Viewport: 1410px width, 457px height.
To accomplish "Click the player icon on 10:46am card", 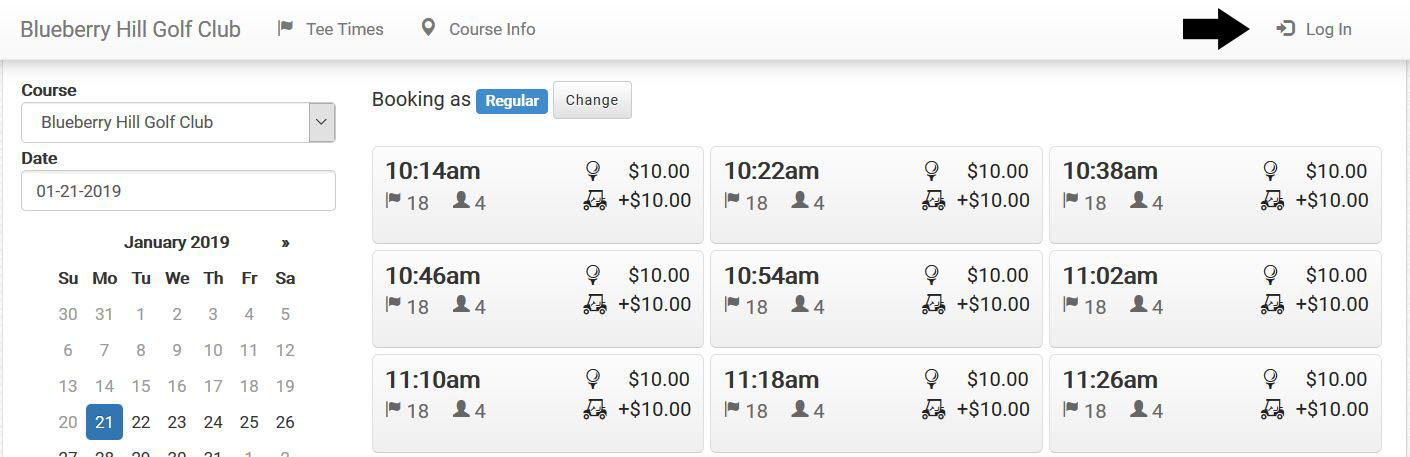I will click(461, 304).
